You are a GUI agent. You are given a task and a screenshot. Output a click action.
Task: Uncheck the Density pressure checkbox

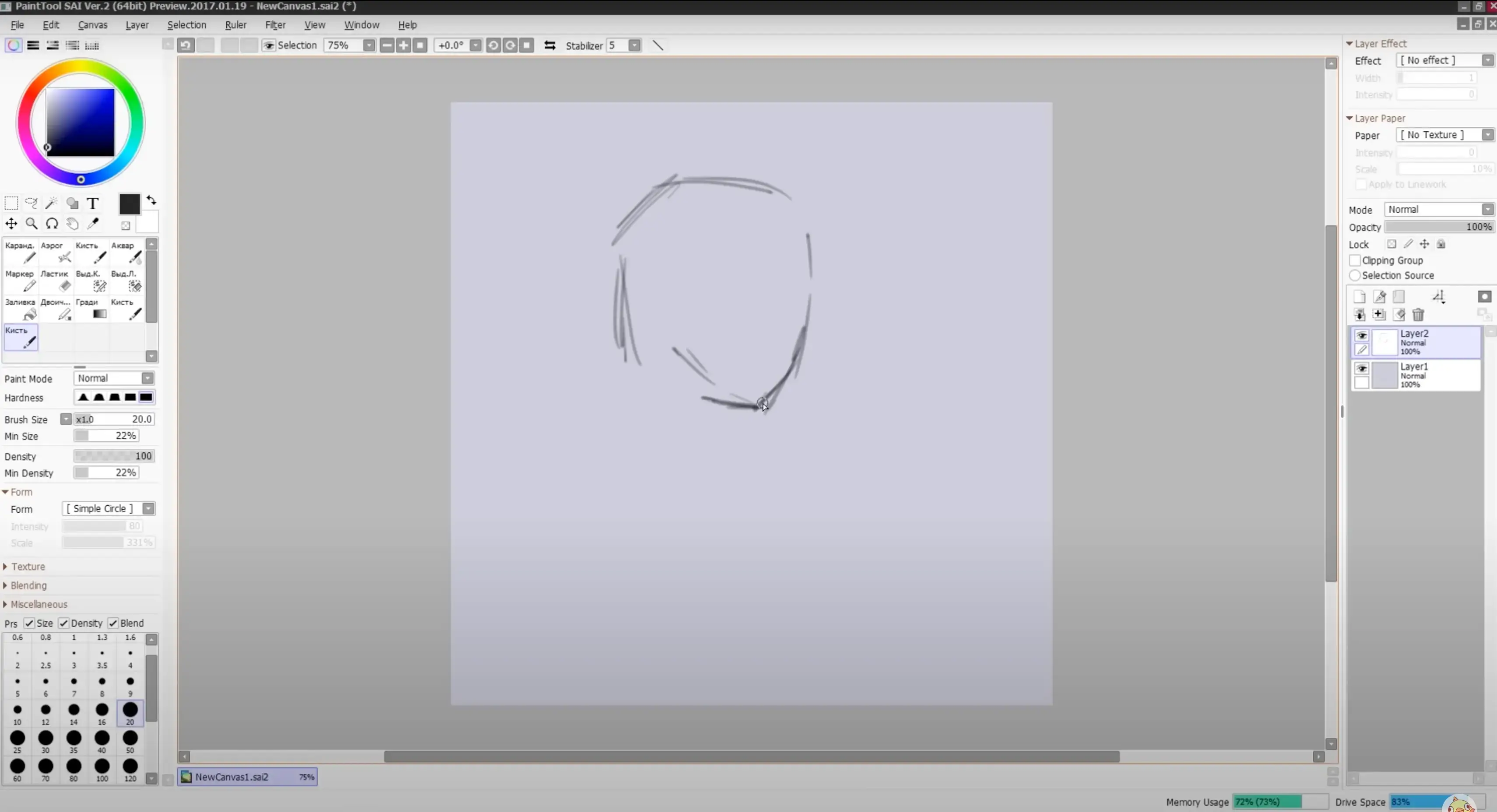pyautogui.click(x=64, y=623)
